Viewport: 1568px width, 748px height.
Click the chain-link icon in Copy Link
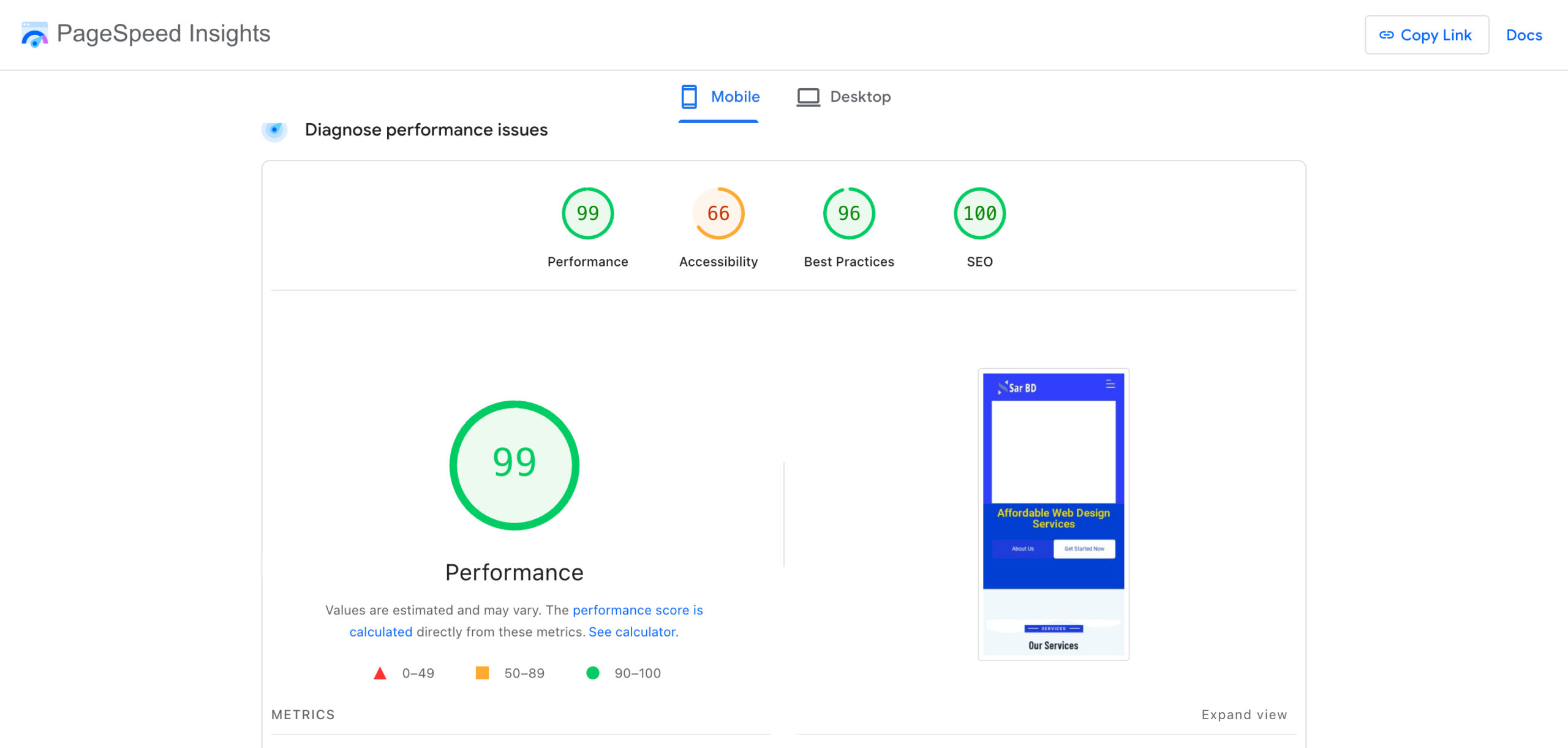pos(1386,36)
